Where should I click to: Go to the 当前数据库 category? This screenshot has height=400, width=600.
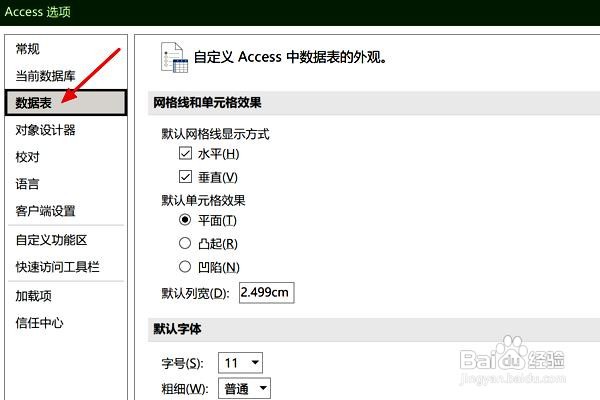pyautogui.click(x=45, y=76)
